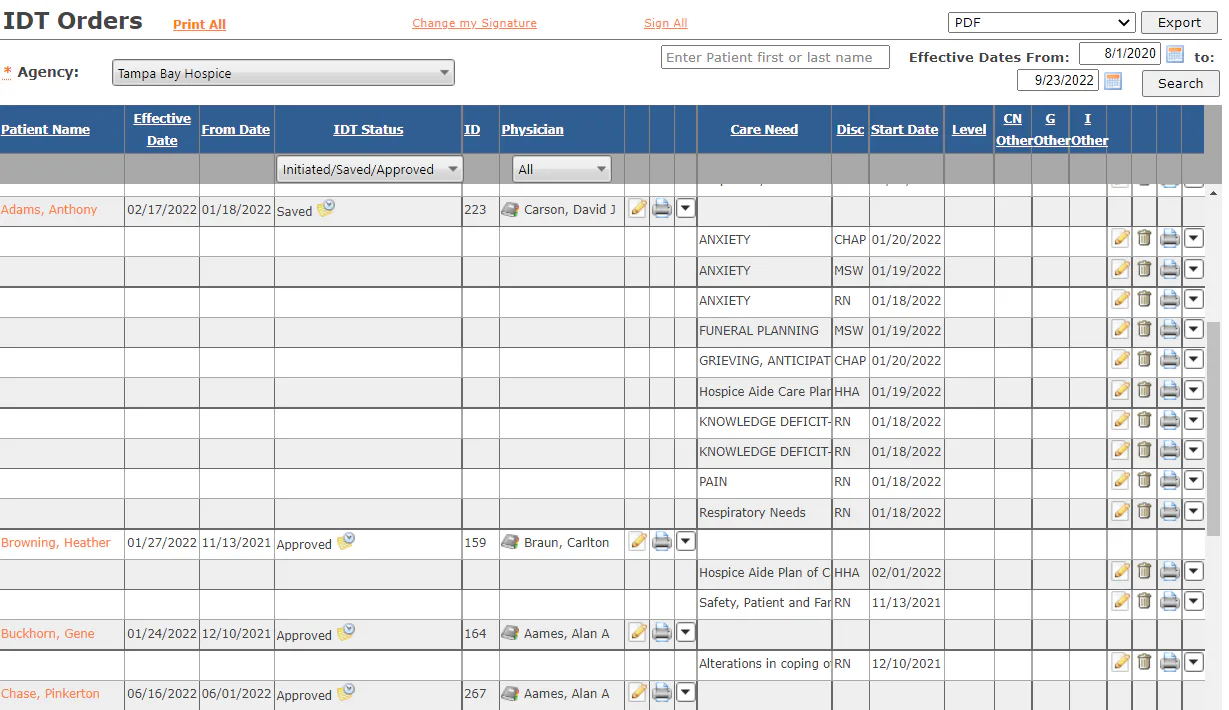Screen dimensions: 1229x710
Task: Click the vertical scrollbar thumb
Action: point(1214,428)
